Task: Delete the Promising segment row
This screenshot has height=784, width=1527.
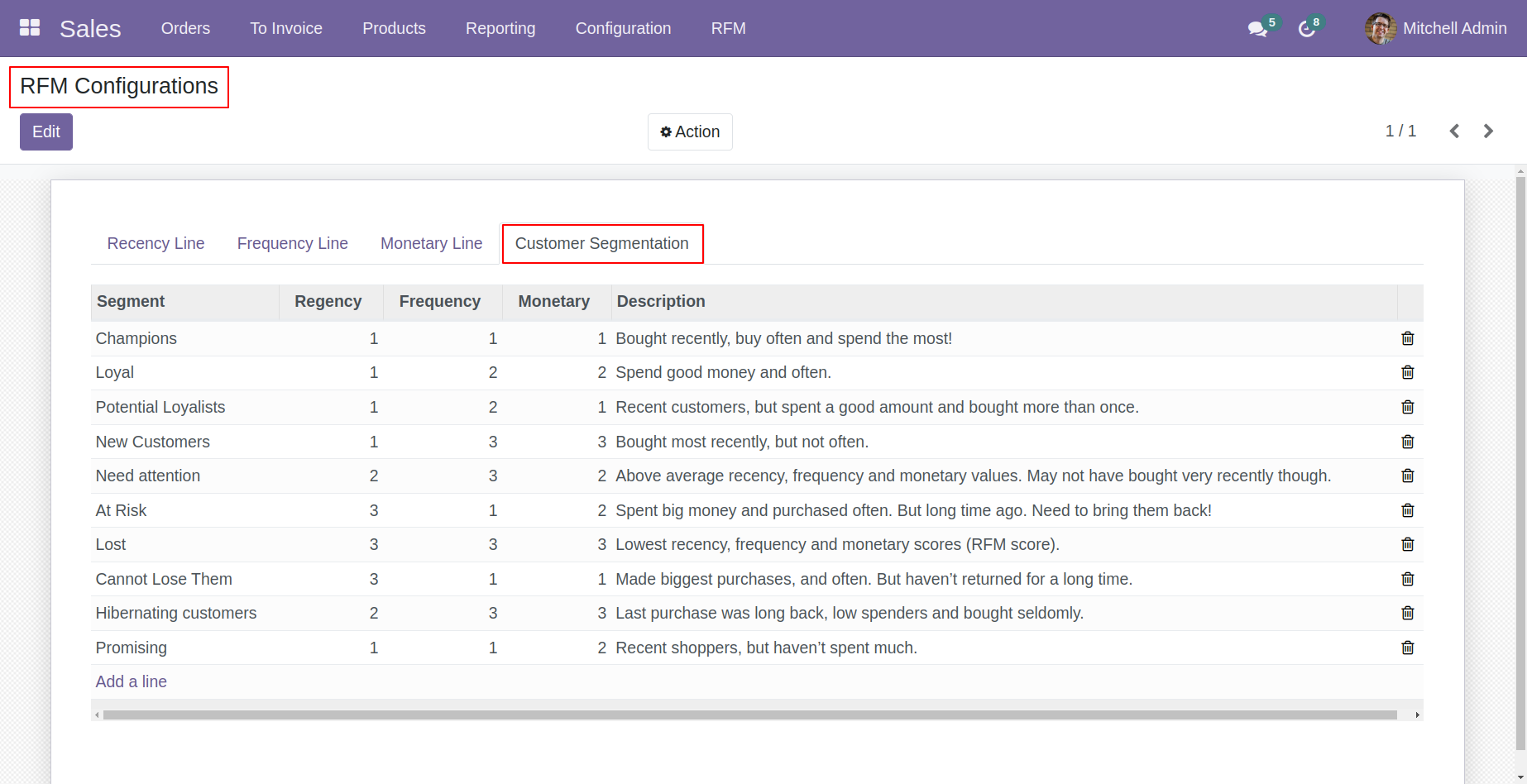Action: (1408, 648)
